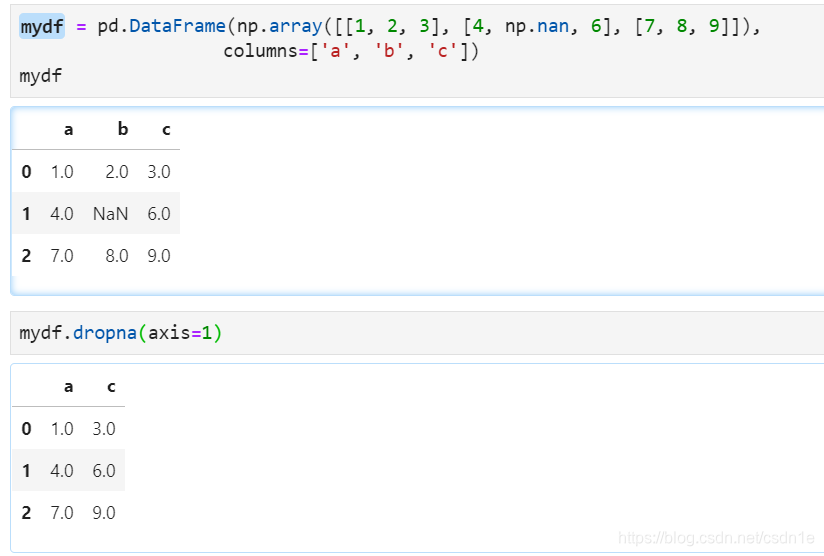This screenshot has width=824, height=556.
Task: Click the 'a' string in columns list
Action: 335,51
